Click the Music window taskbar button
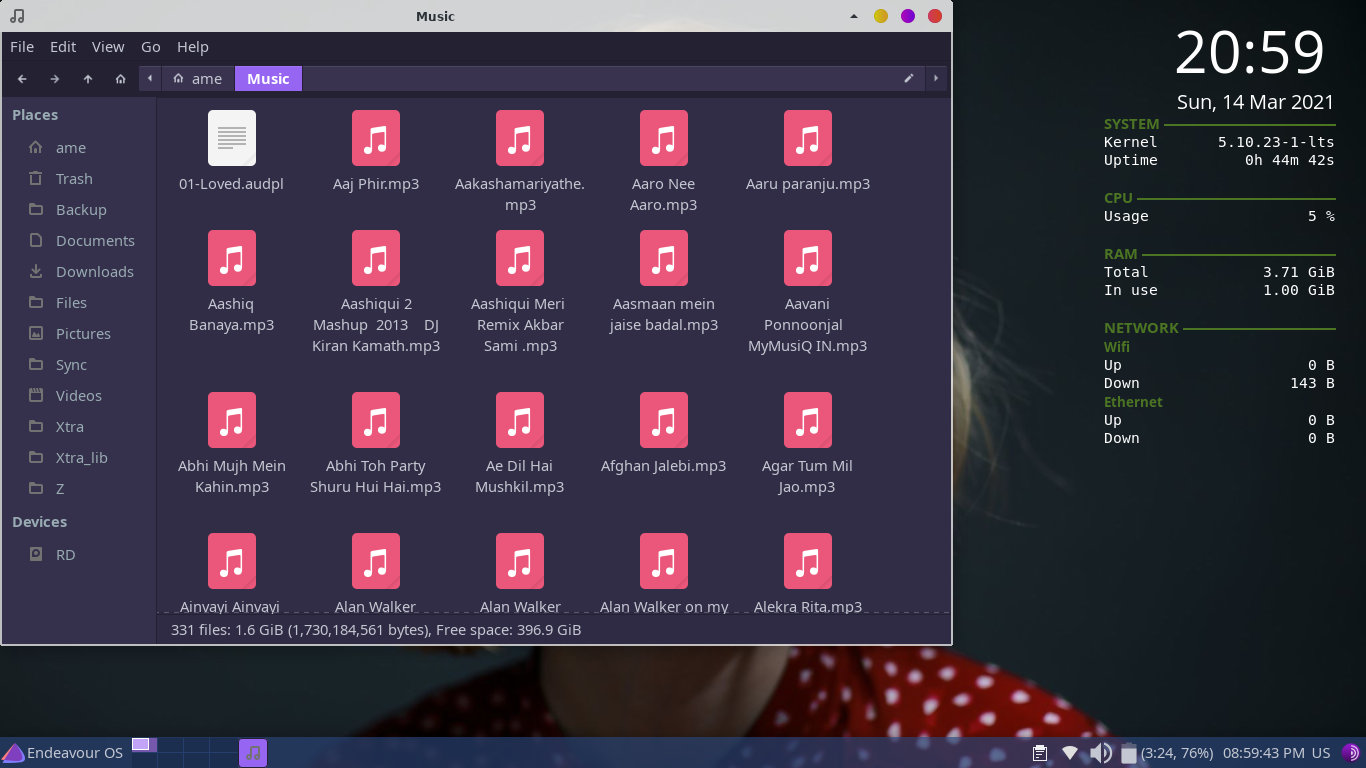 coord(253,753)
